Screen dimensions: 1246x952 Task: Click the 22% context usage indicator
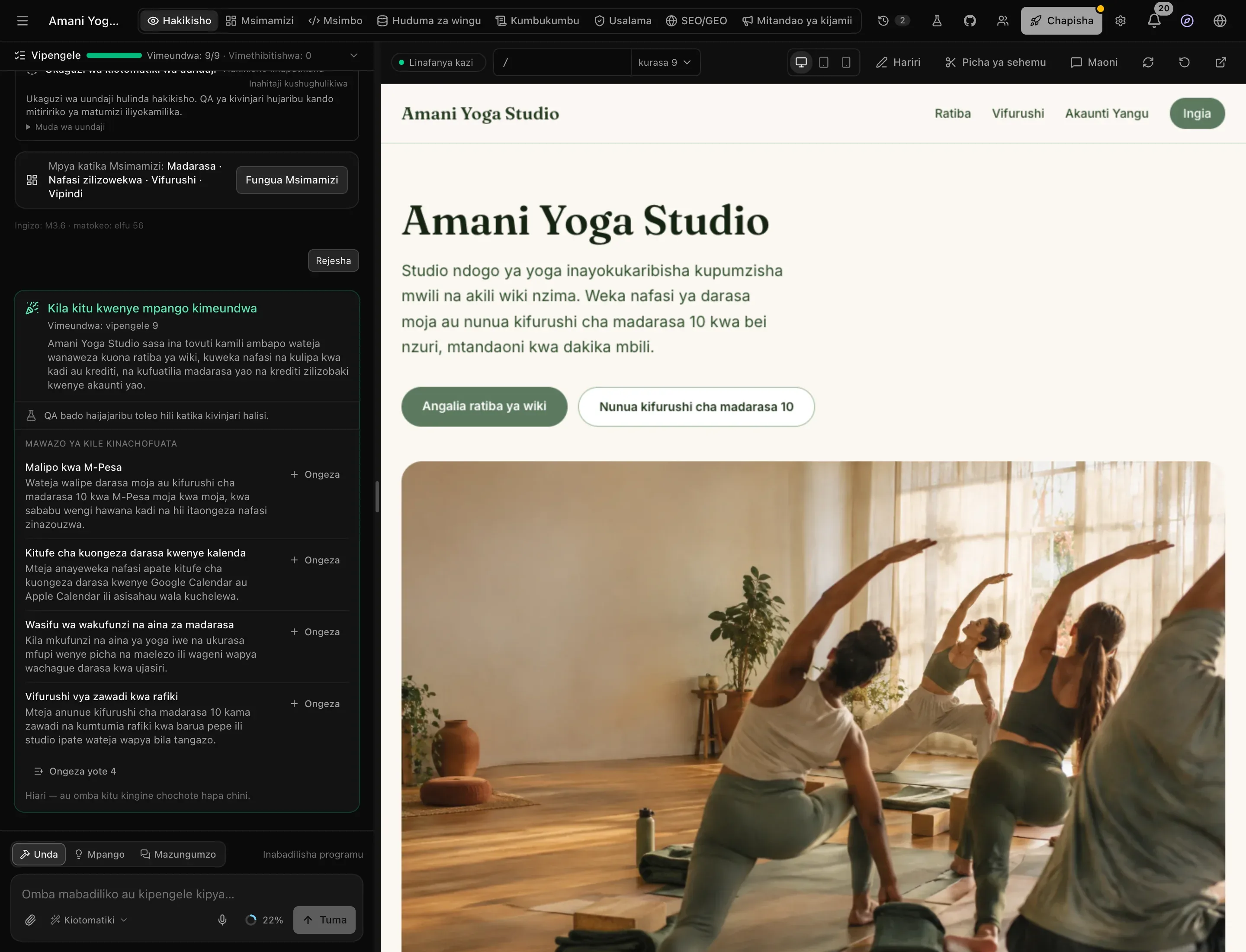click(264, 920)
